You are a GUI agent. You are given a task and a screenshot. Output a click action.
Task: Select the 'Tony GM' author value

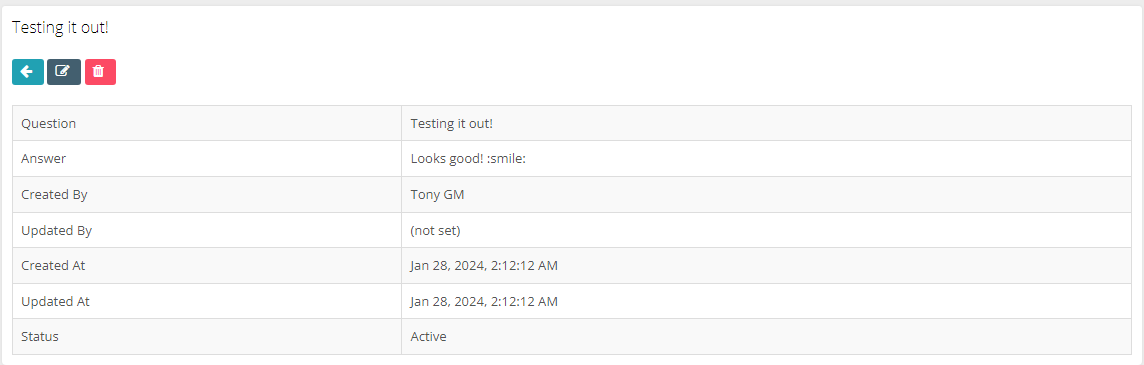point(437,195)
